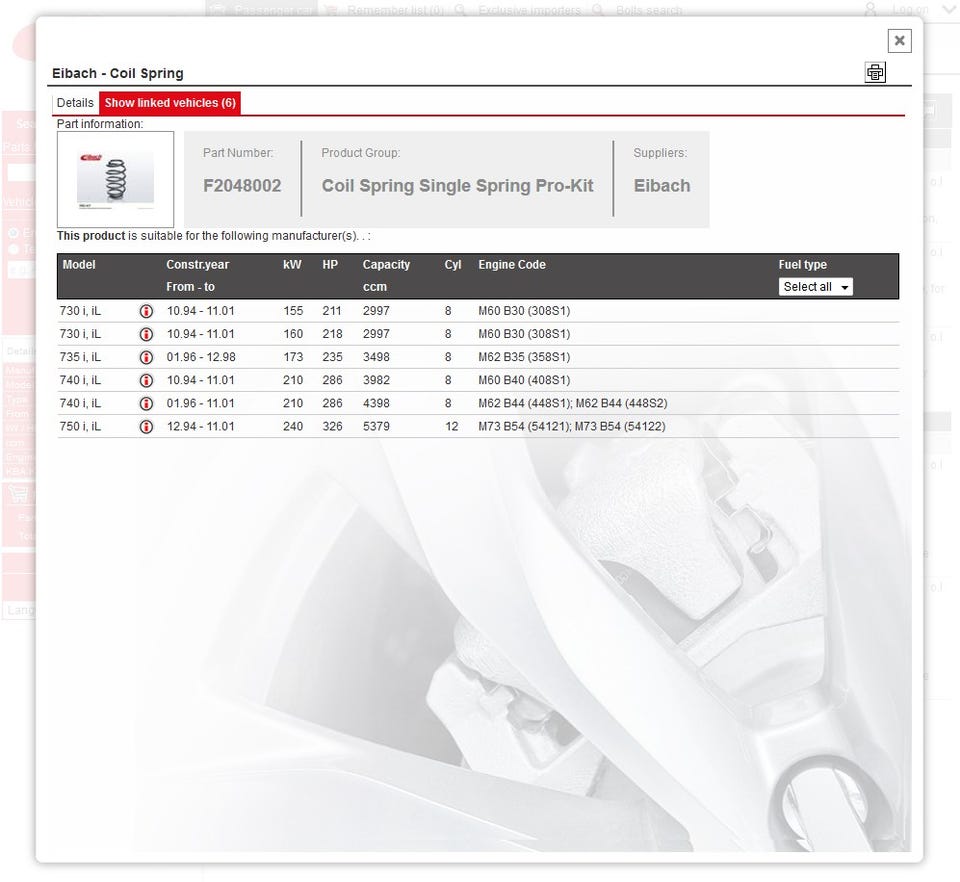The height and width of the screenshot is (882, 960).
Task: Click the 218 HP value
Action: [332, 334]
